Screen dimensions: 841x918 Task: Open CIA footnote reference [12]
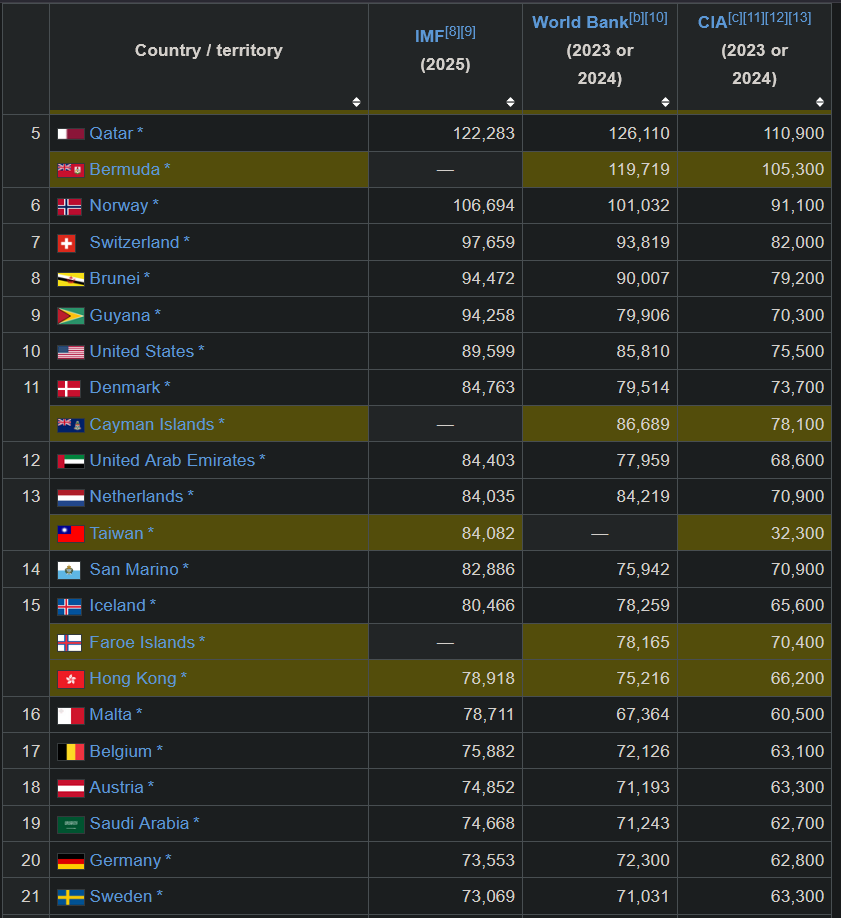(x=777, y=18)
